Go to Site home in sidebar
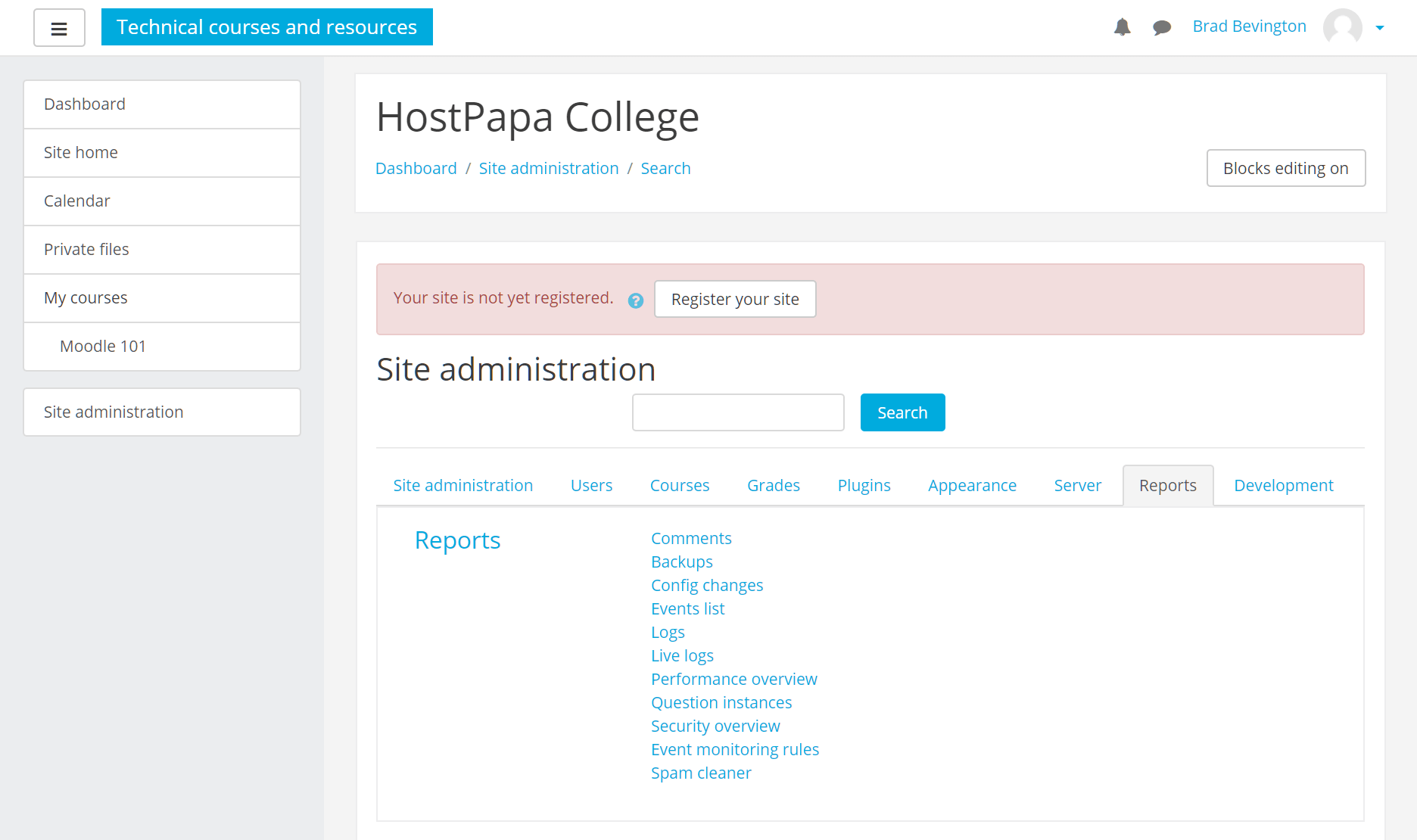This screenshot has width=1417, height=840. pos(162,153)
